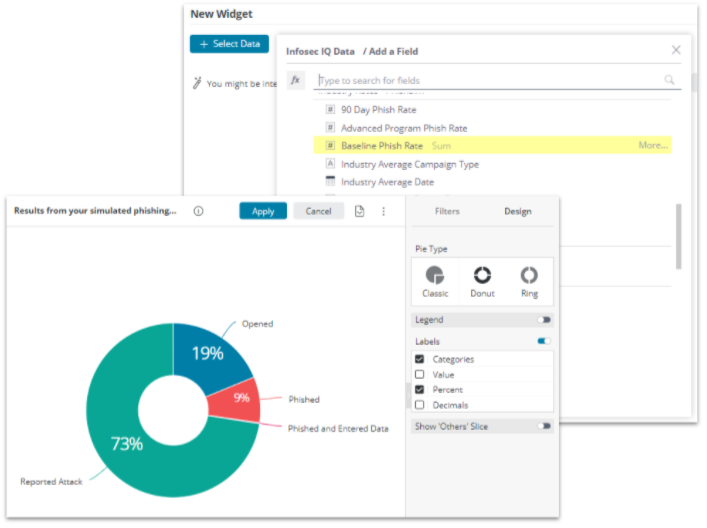Pick the Ring pie type icon
Viewport: 707px width, 528px height.
pyautogui.click(x=529, y=276)
